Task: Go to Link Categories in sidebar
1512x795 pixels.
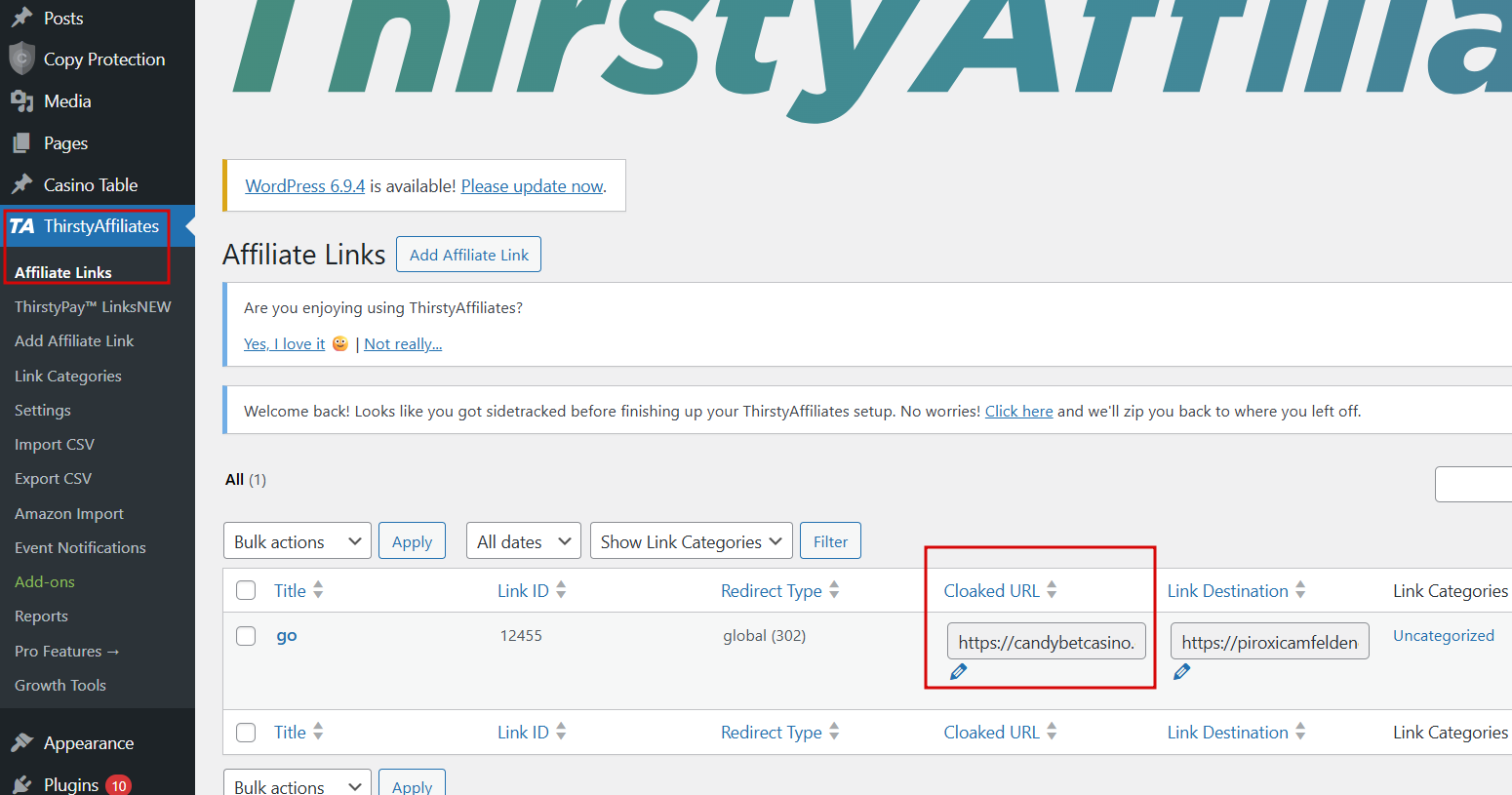Action: 68,376
